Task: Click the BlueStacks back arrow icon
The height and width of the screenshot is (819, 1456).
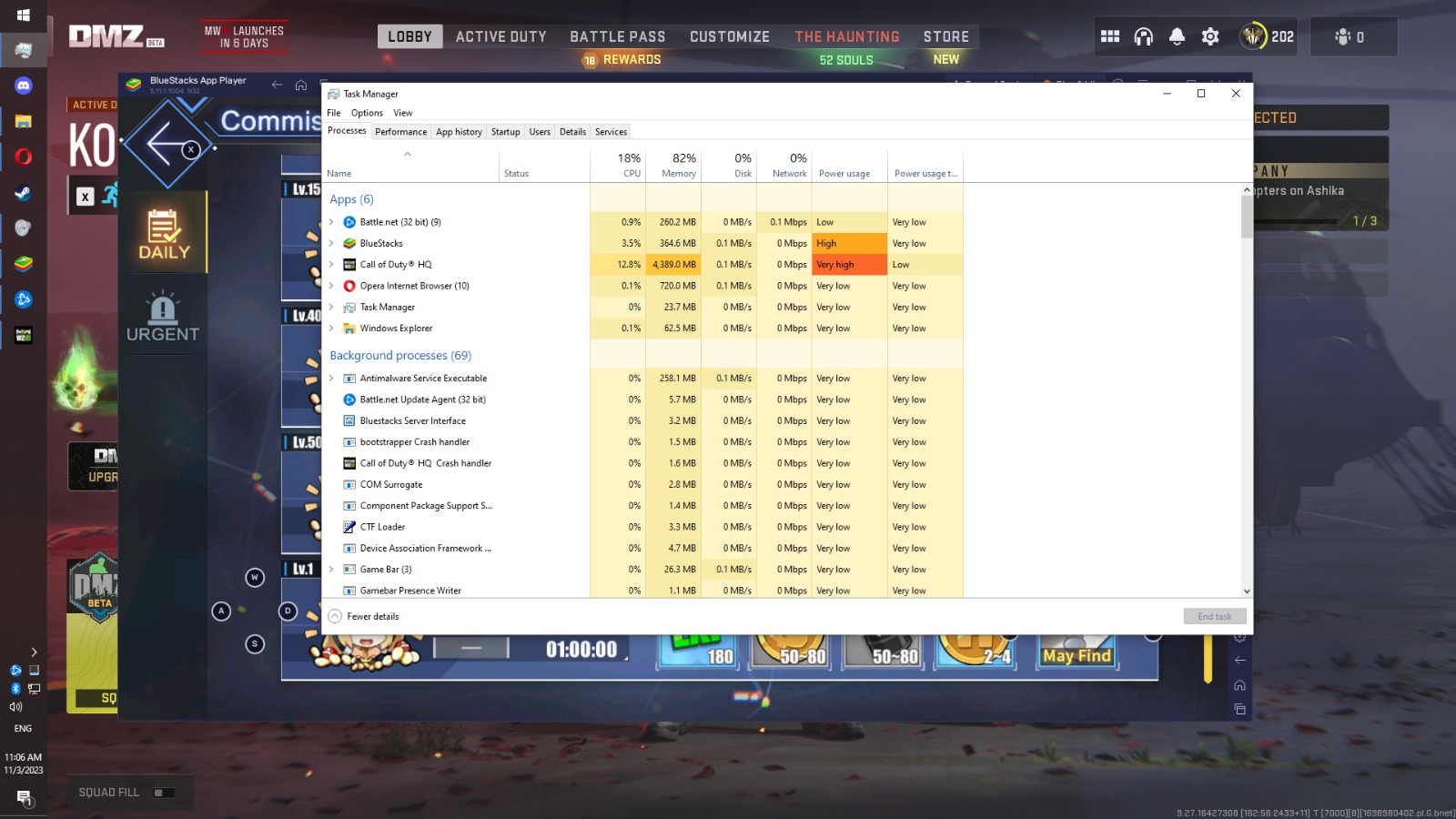Action: [x=277, y=85]
